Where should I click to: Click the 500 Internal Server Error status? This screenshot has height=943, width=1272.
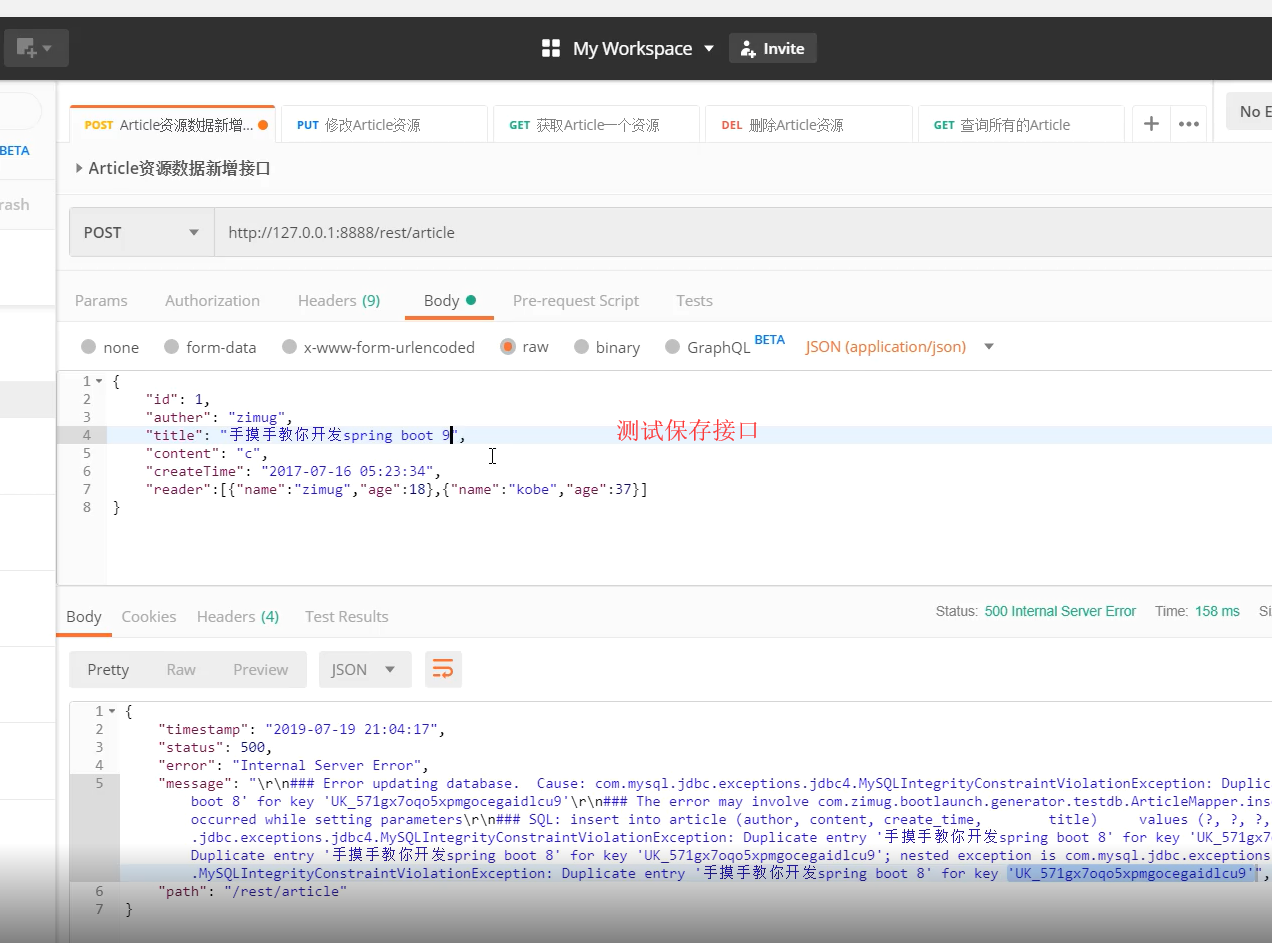point(1060,611)
